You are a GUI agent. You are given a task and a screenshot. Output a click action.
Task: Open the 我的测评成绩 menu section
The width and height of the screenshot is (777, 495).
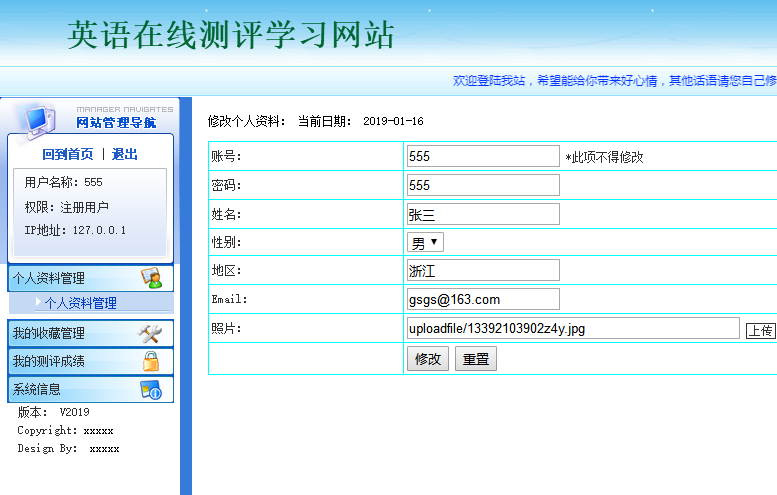(x=91, y=361)
